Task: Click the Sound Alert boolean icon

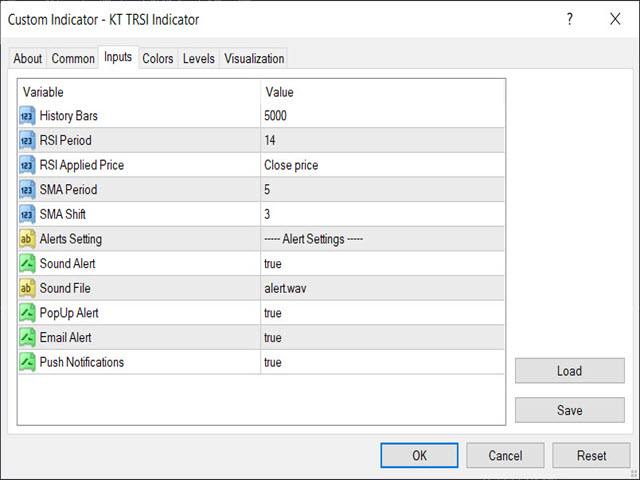Action: (27, 264)
